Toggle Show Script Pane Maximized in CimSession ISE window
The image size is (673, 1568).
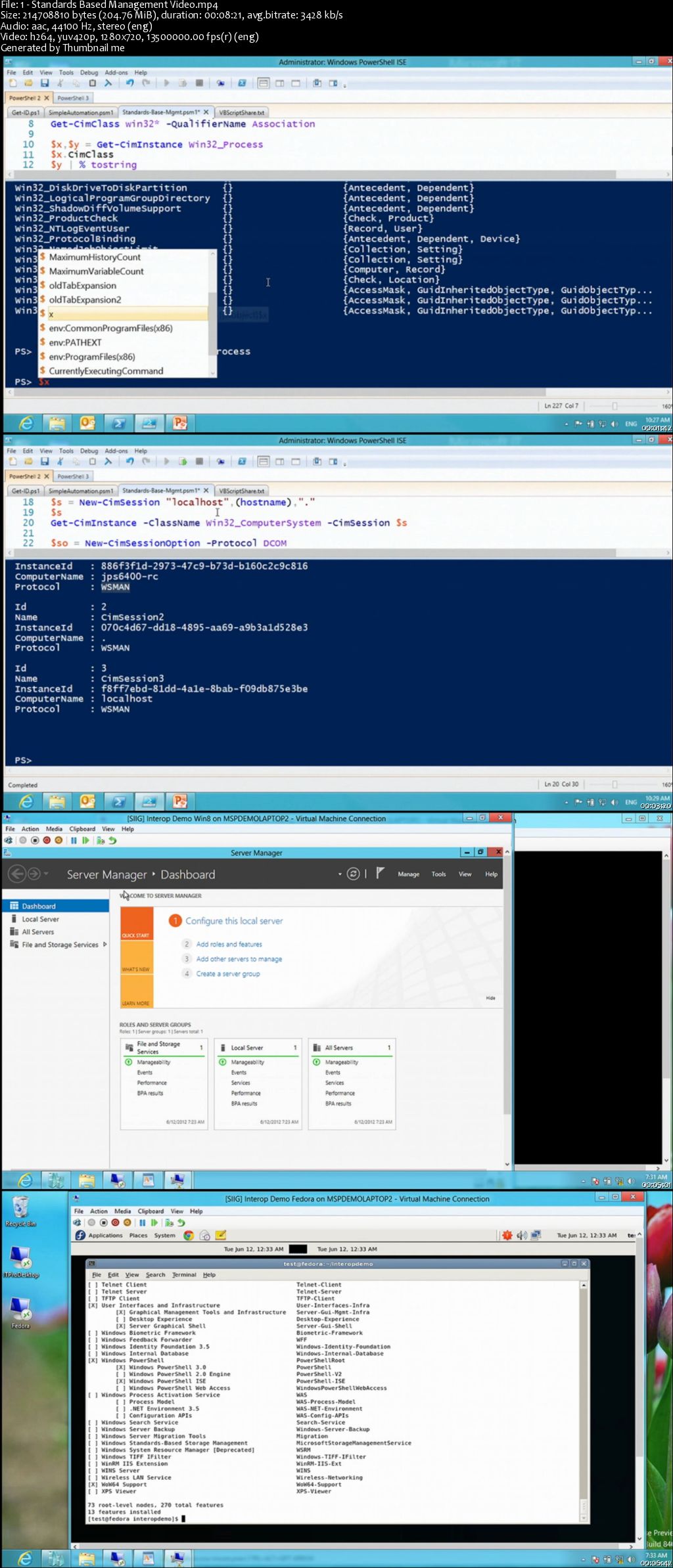pos(296,462)
